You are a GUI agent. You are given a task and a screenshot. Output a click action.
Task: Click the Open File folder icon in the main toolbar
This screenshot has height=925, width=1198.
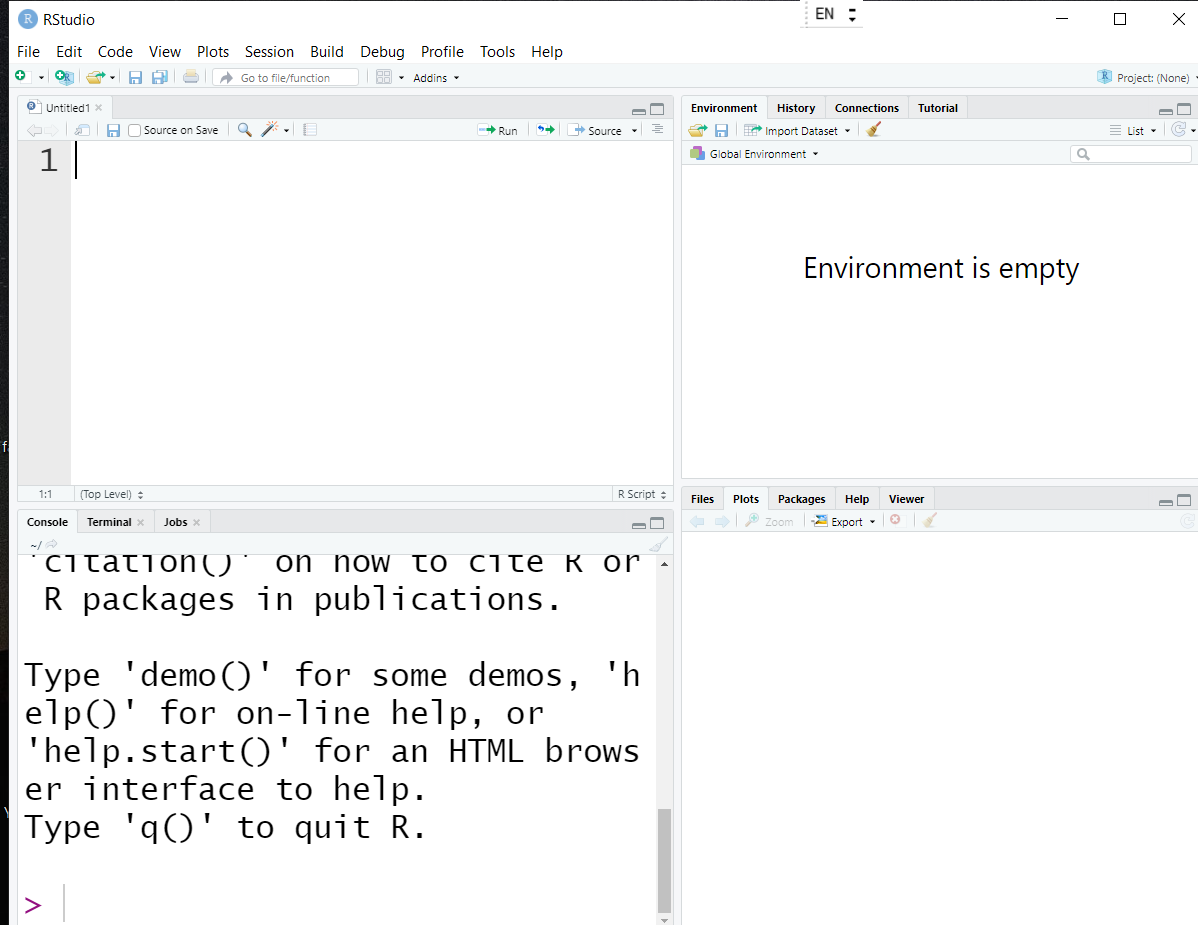(x=96, y=77)
